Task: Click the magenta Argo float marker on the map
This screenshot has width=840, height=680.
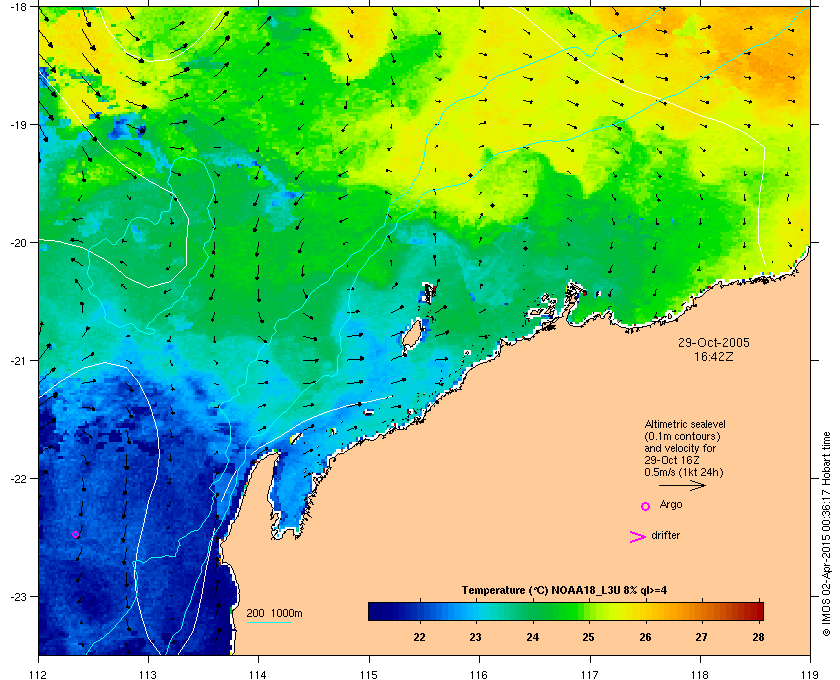Action: [76, 534]
